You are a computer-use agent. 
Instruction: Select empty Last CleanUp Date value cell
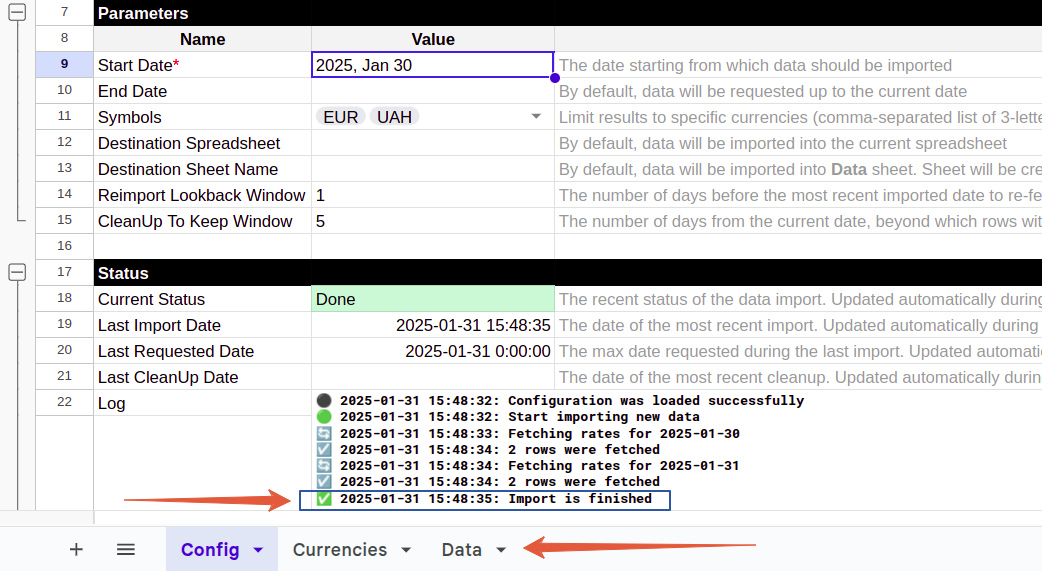point(433,377)
